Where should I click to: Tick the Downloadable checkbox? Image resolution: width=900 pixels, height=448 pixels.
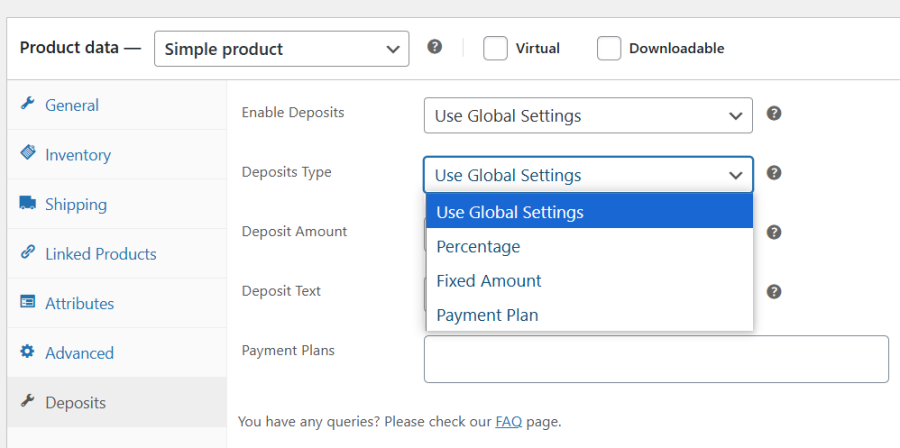point(609,48)
